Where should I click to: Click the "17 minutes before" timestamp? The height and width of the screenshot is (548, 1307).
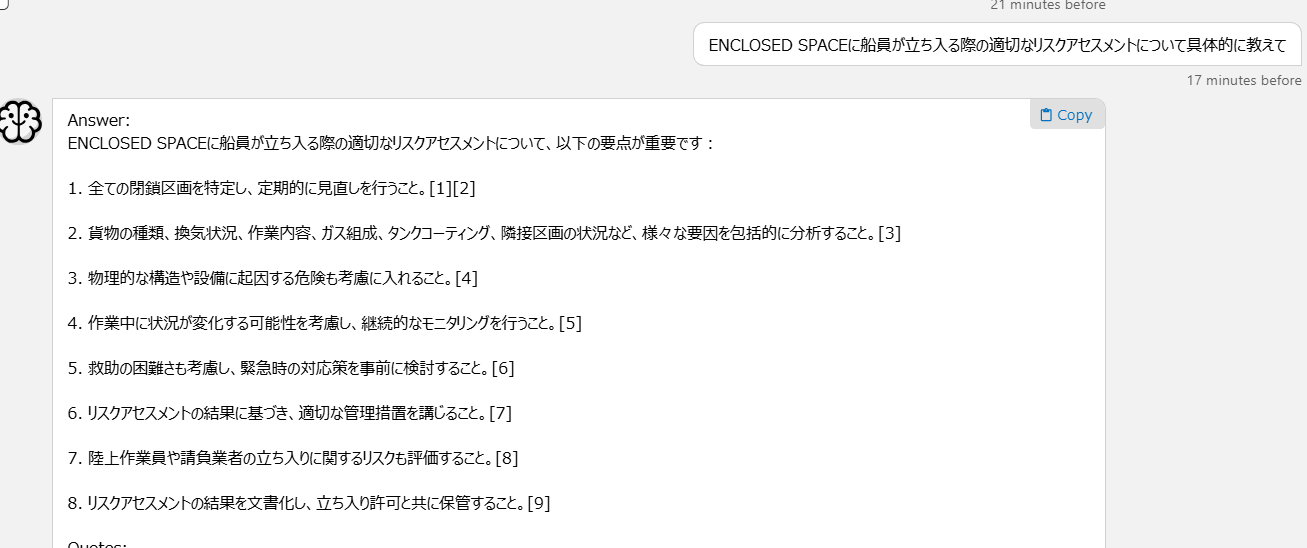[x=1244, y=80]
